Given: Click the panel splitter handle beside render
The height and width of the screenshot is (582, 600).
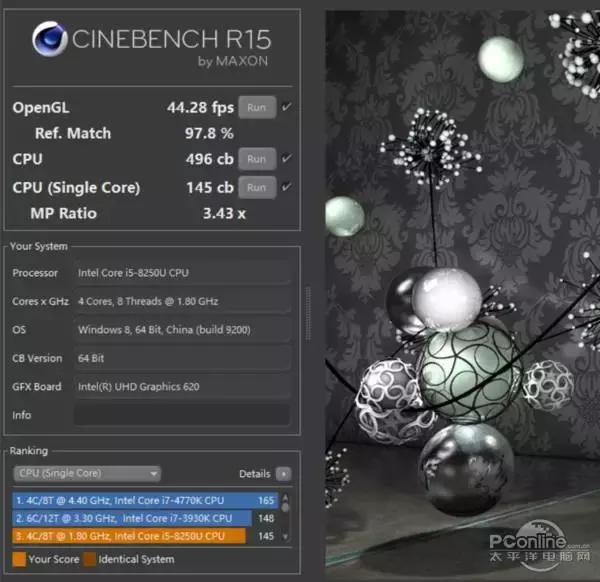Looking at the screenshot, I should 308,313.
